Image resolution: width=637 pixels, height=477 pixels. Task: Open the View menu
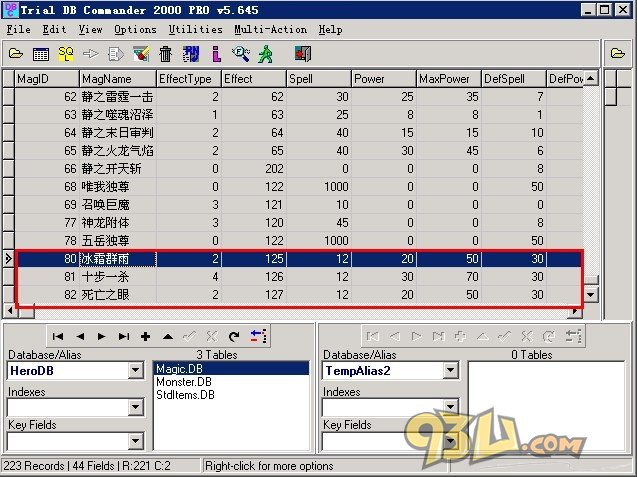90,30
